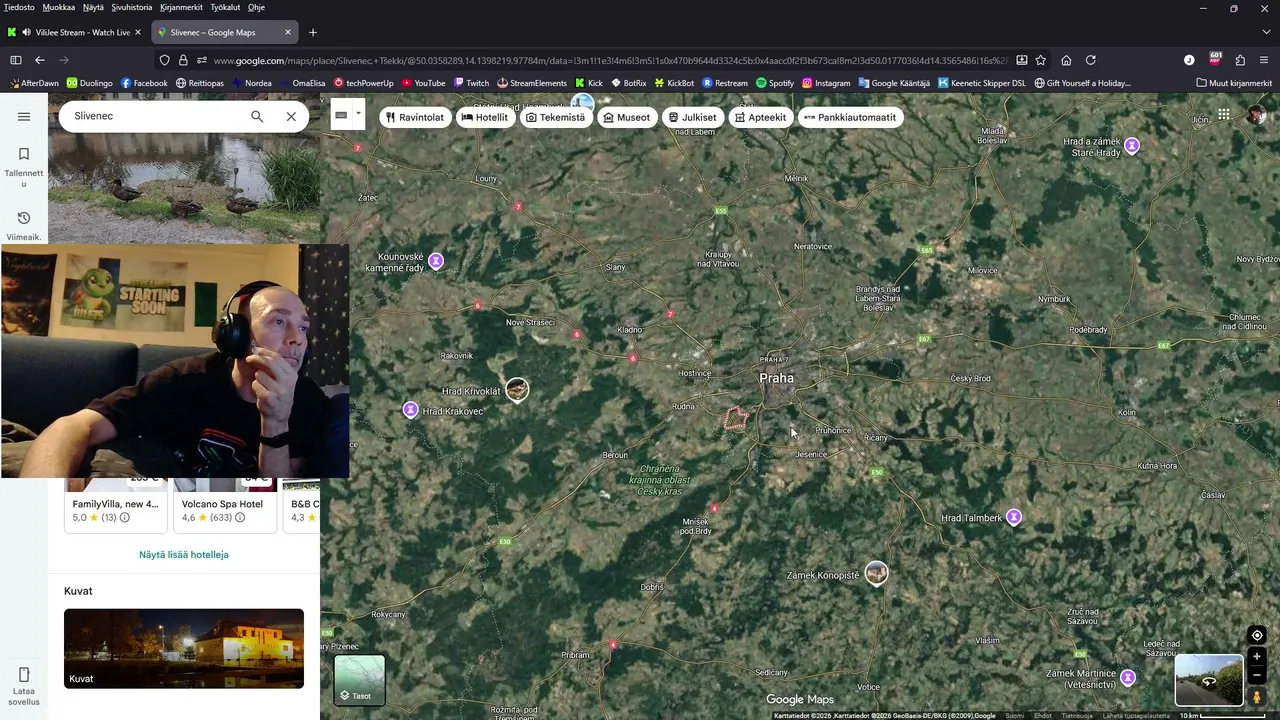Open Spotify bookmark
This screenshot has height=720, width=1280.
pyautogui.click(x=774, y=83)
